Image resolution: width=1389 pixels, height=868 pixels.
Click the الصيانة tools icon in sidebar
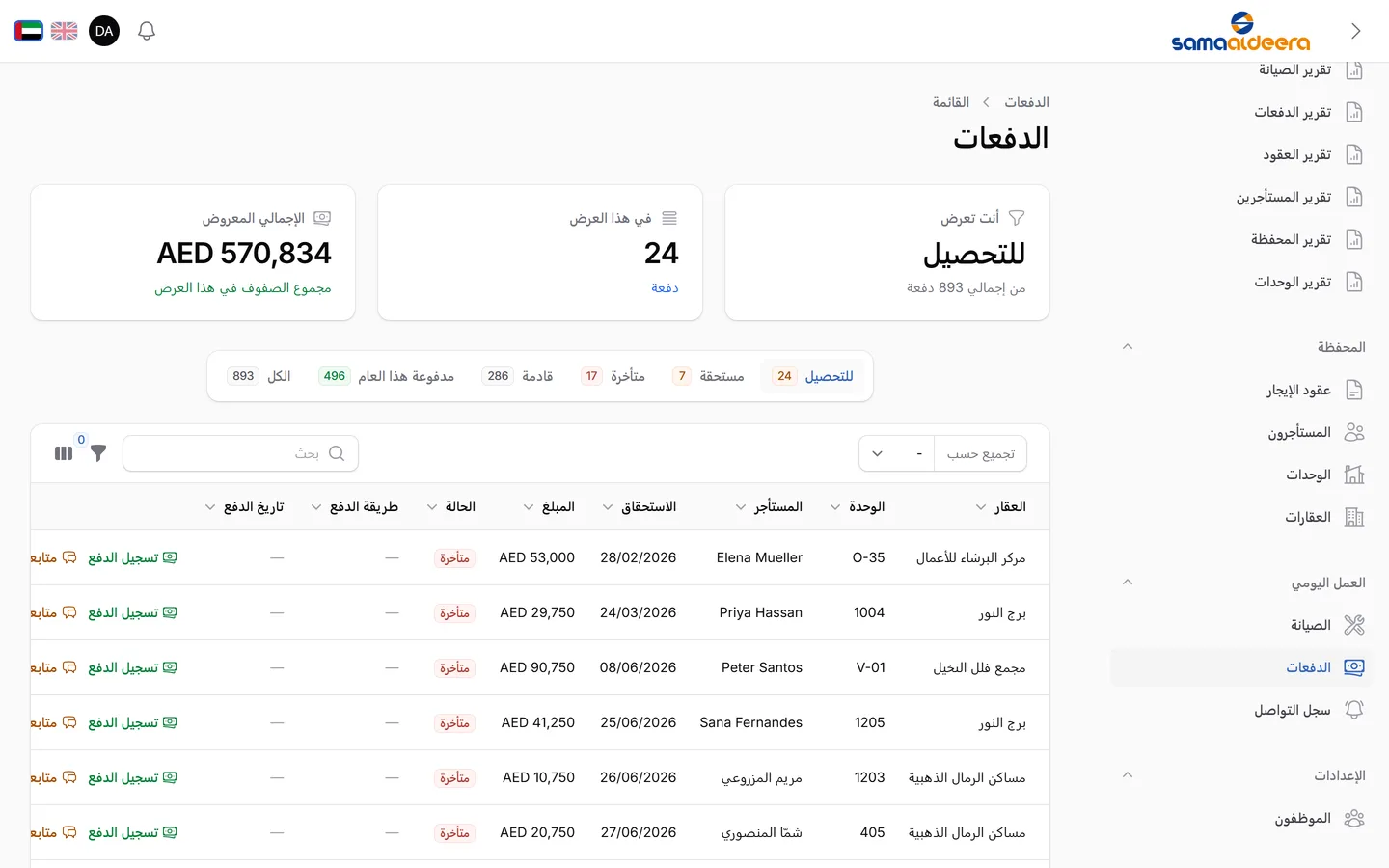[1354, 625]
